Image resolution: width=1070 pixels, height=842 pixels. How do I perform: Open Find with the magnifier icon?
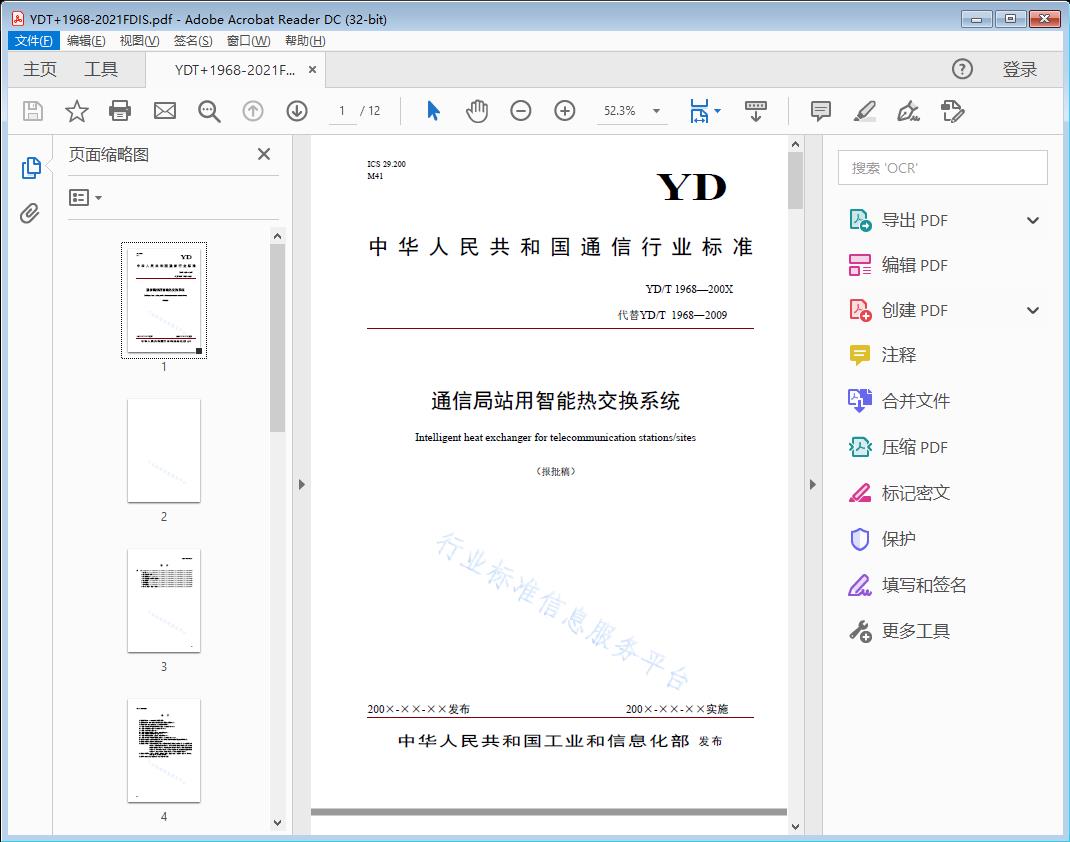click(209, 111)
